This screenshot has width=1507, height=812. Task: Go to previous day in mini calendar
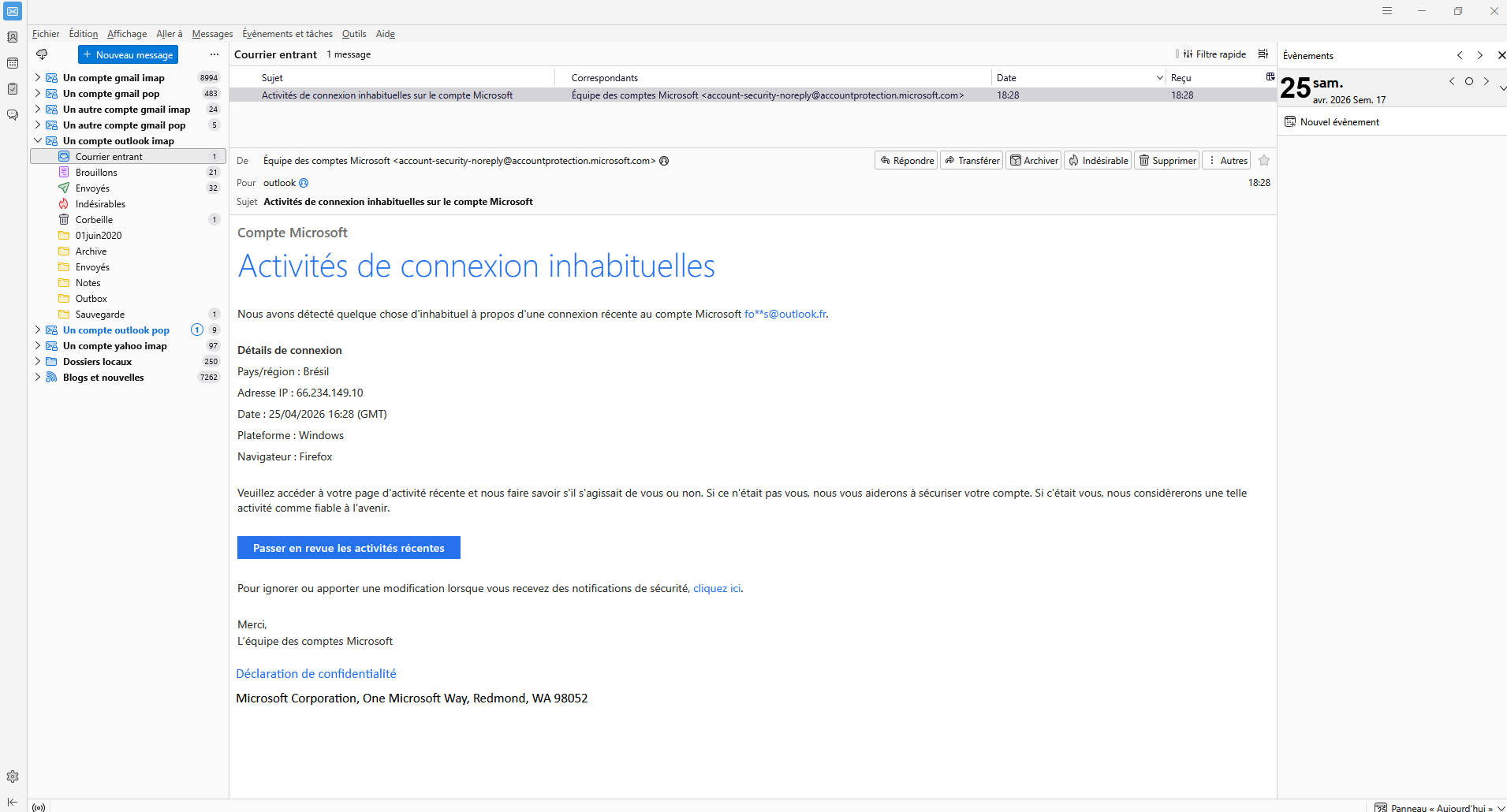point(1452,81)
